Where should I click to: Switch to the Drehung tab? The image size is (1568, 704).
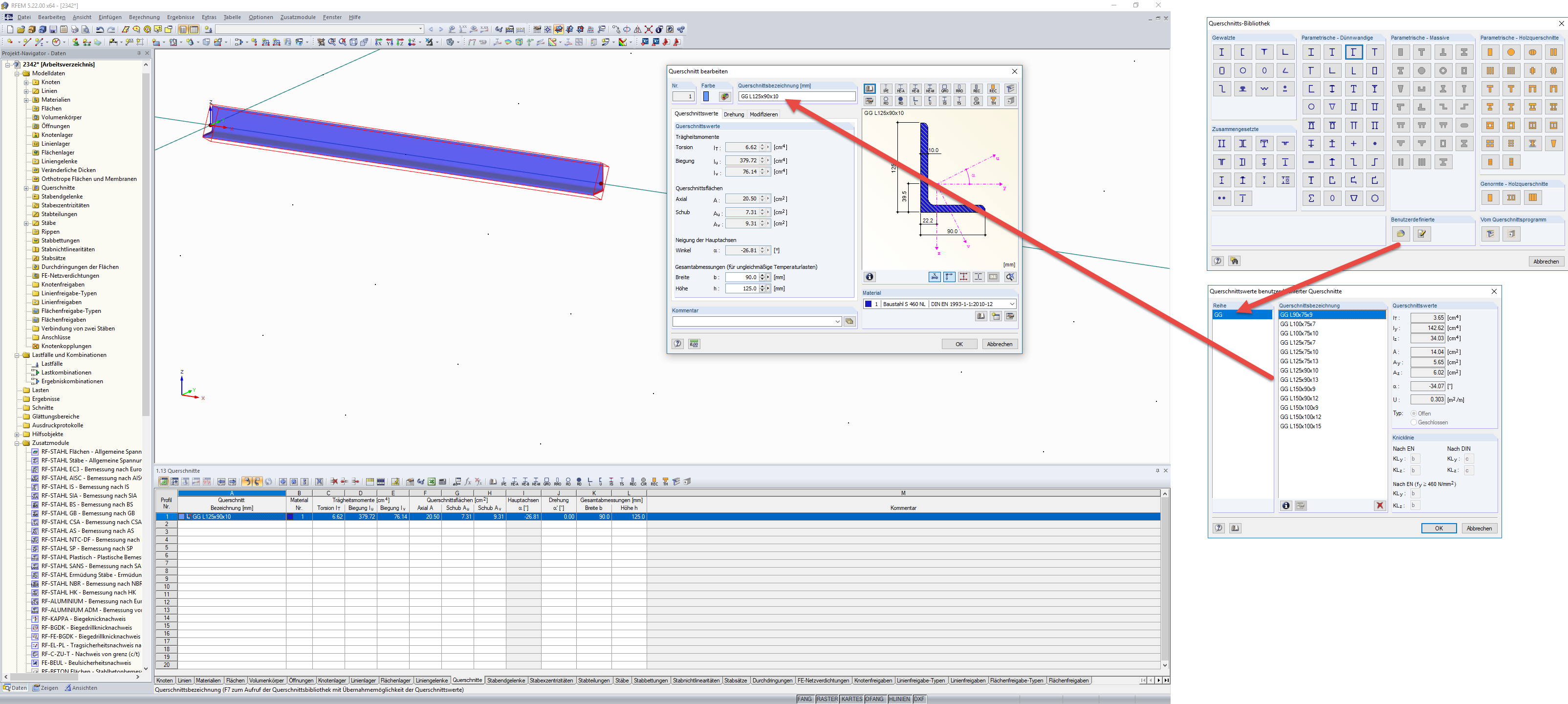(734, 114)
